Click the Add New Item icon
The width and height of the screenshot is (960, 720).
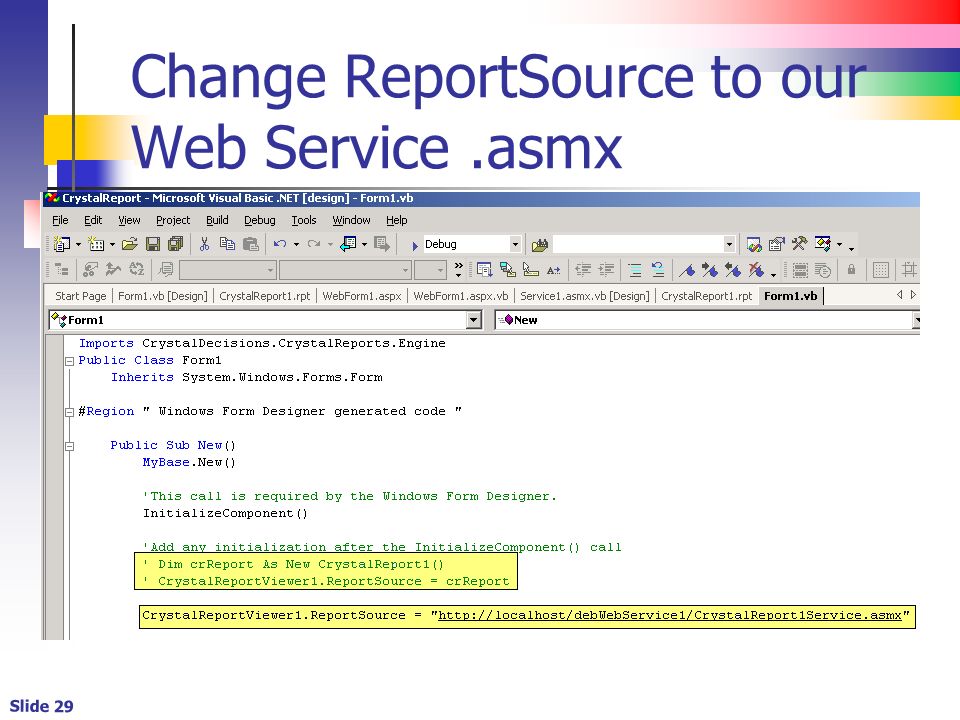96,244
